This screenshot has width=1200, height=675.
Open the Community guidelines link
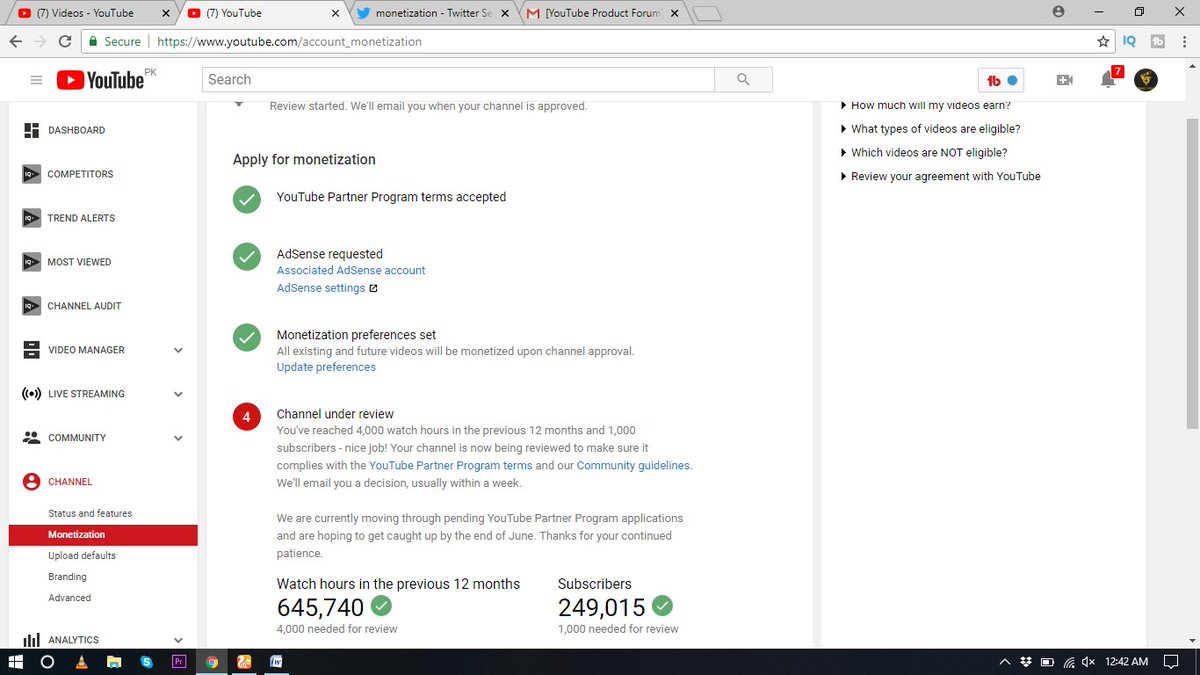click(x=633, y=466)
